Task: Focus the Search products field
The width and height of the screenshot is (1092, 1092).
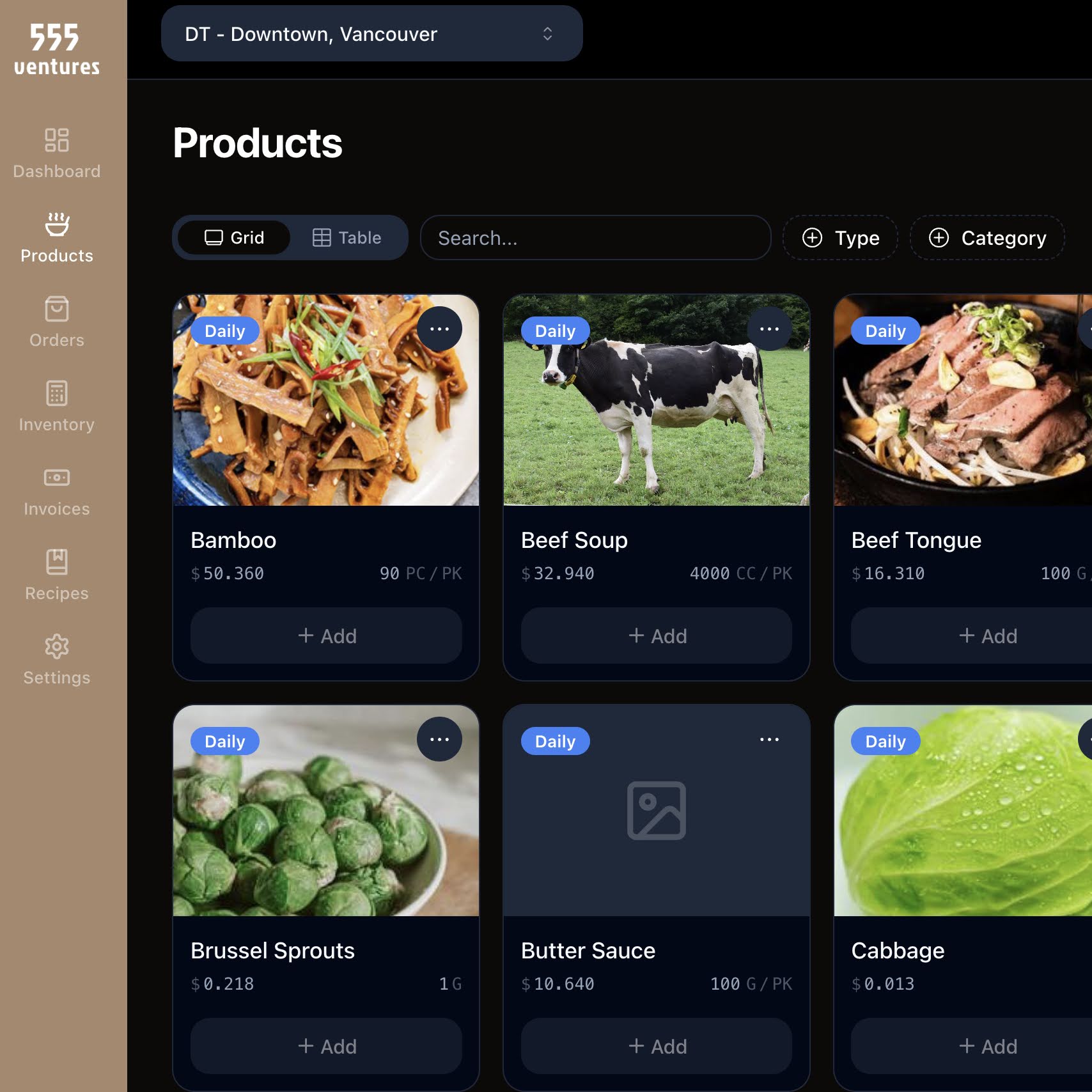Action: (595, 238)
